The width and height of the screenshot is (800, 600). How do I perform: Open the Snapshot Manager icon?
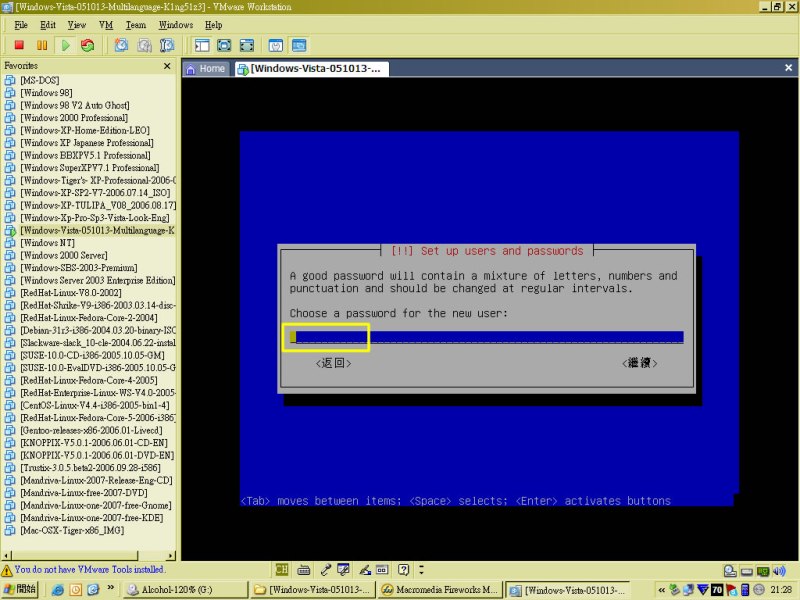(x=167, y=45)
